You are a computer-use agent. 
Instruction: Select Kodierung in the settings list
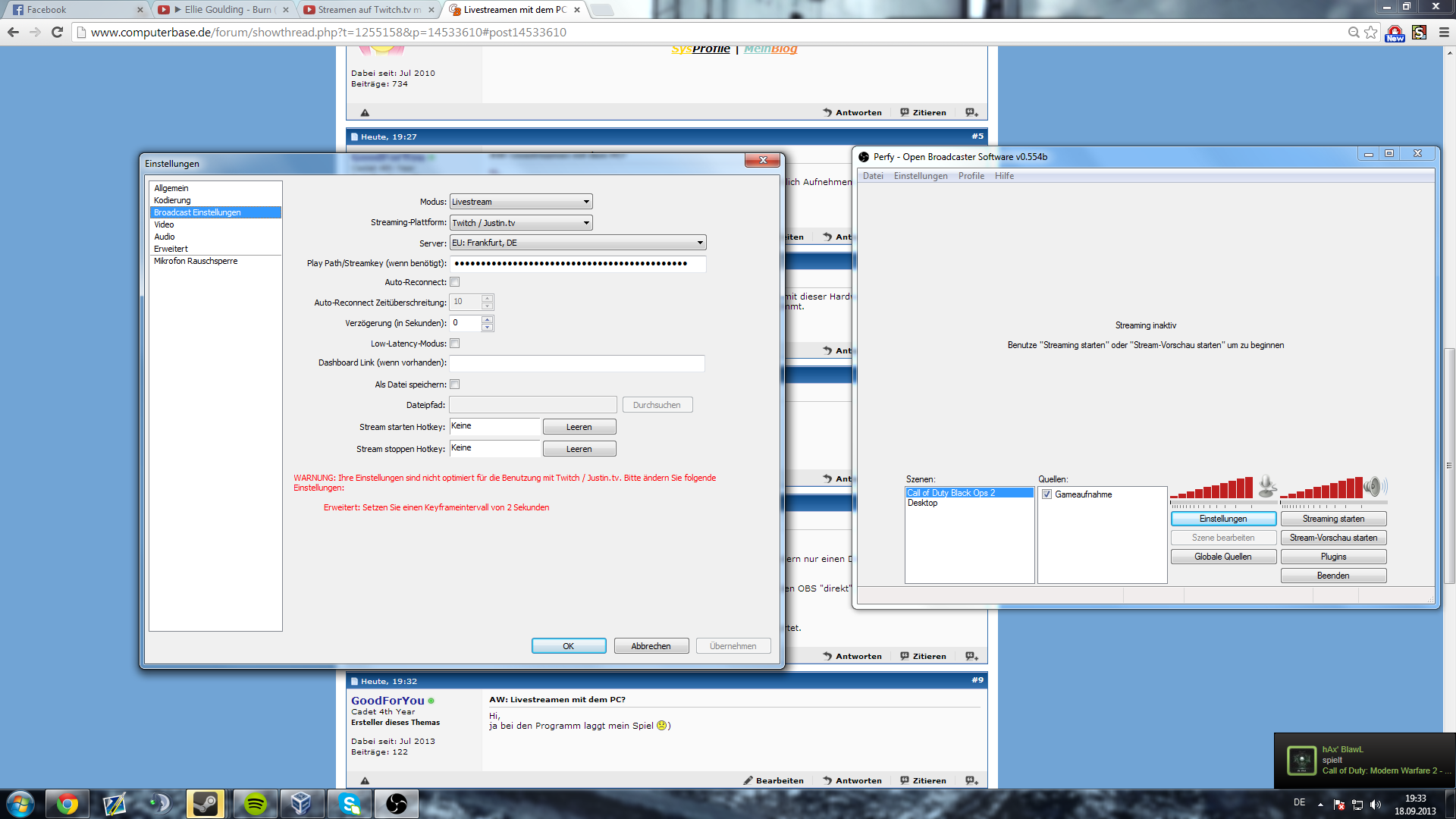(x=172, y=200)
